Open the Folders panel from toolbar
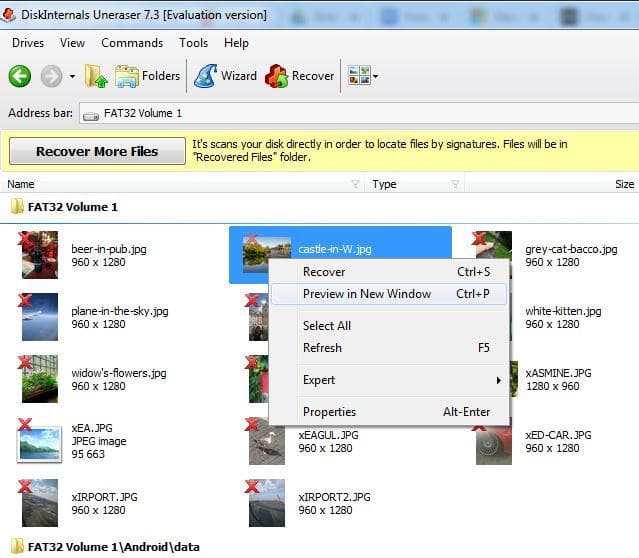639x558 pixels. (147, 76)
